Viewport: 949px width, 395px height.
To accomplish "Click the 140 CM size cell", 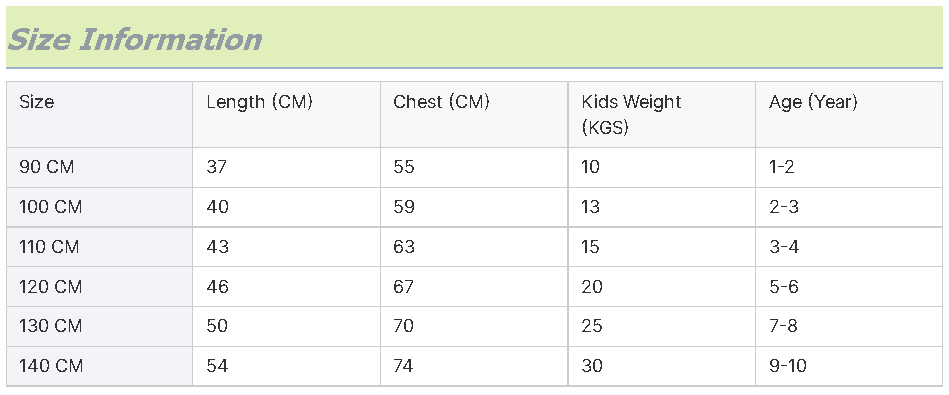I will pyautogui.click(x=51, y=366).
